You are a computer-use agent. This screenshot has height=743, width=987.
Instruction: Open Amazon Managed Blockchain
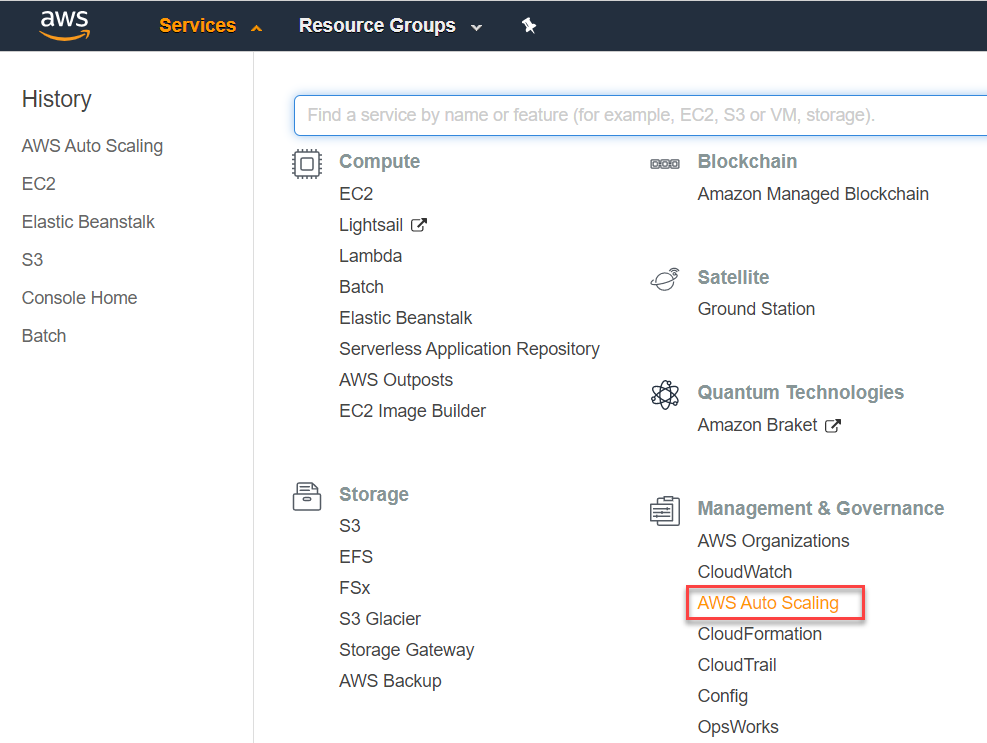click(x=813, y=194)
